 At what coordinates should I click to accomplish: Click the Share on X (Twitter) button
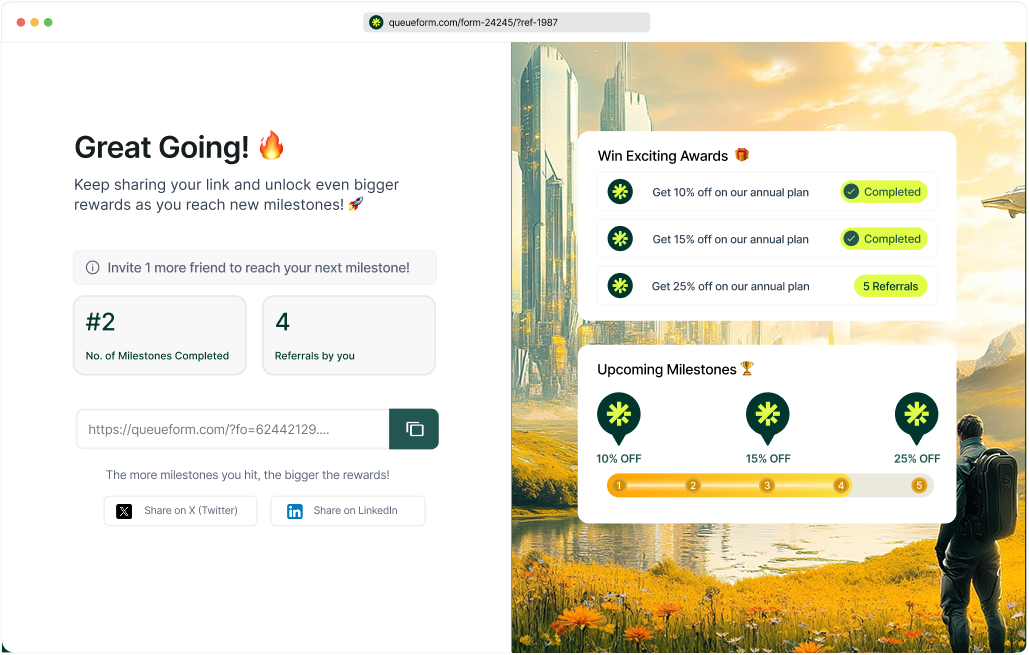180,511
